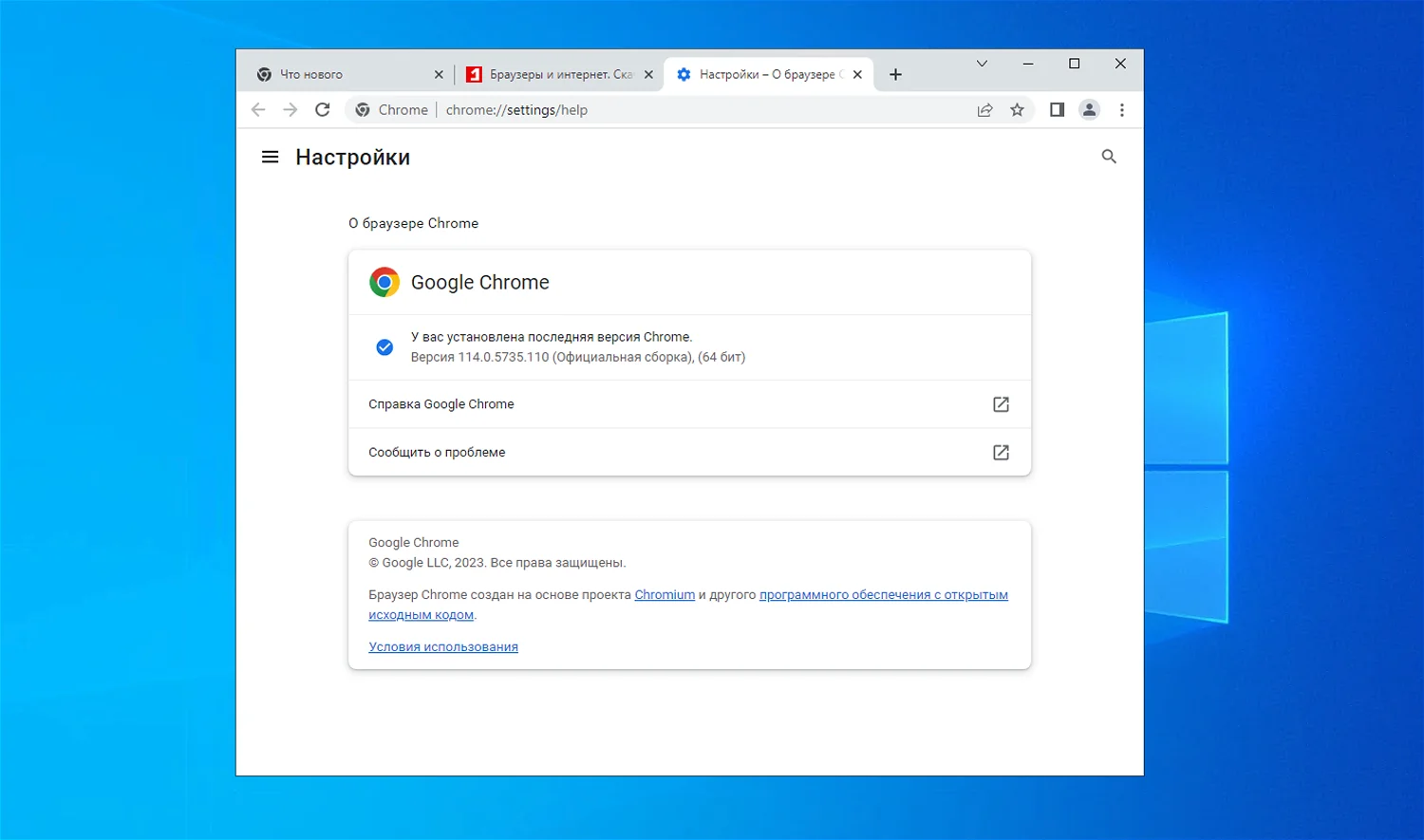
Task: Open the side panel icon
Action: tap(1056, 109)
